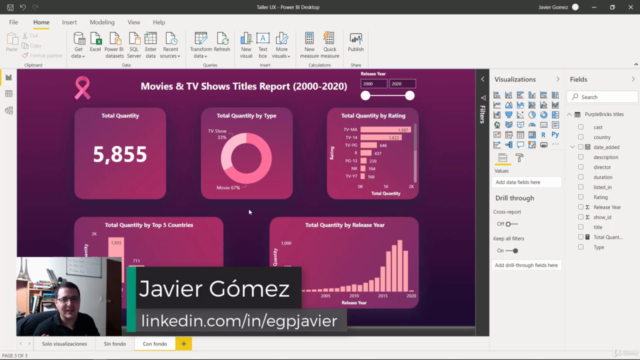Connect to a SQL Server source
Image resolution: width=640 pixels, height=360 pixels.
pos(134,45)
